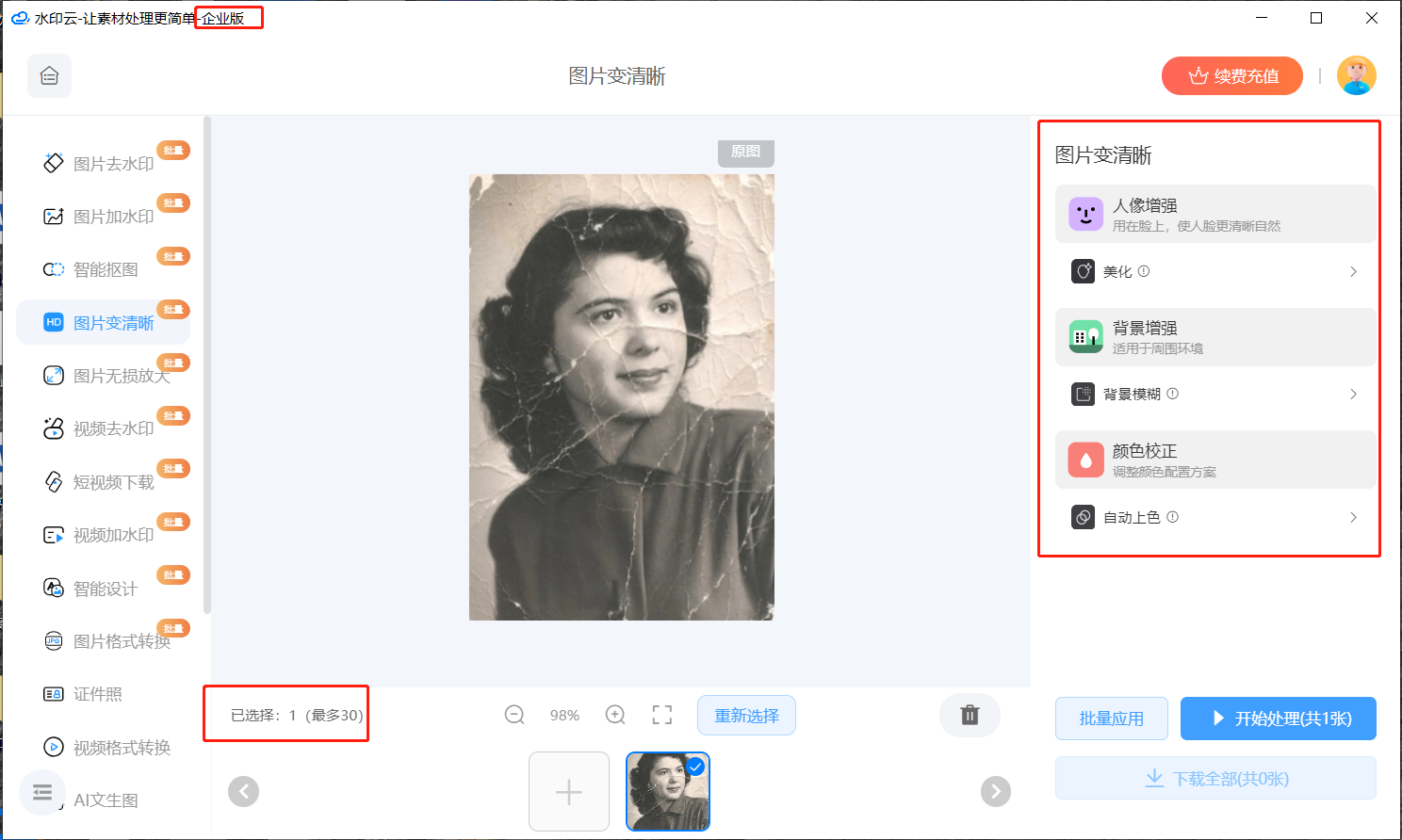Click the zoom in magnifier icon
Screen dimensions: 1402x840
tap(615, 715)
